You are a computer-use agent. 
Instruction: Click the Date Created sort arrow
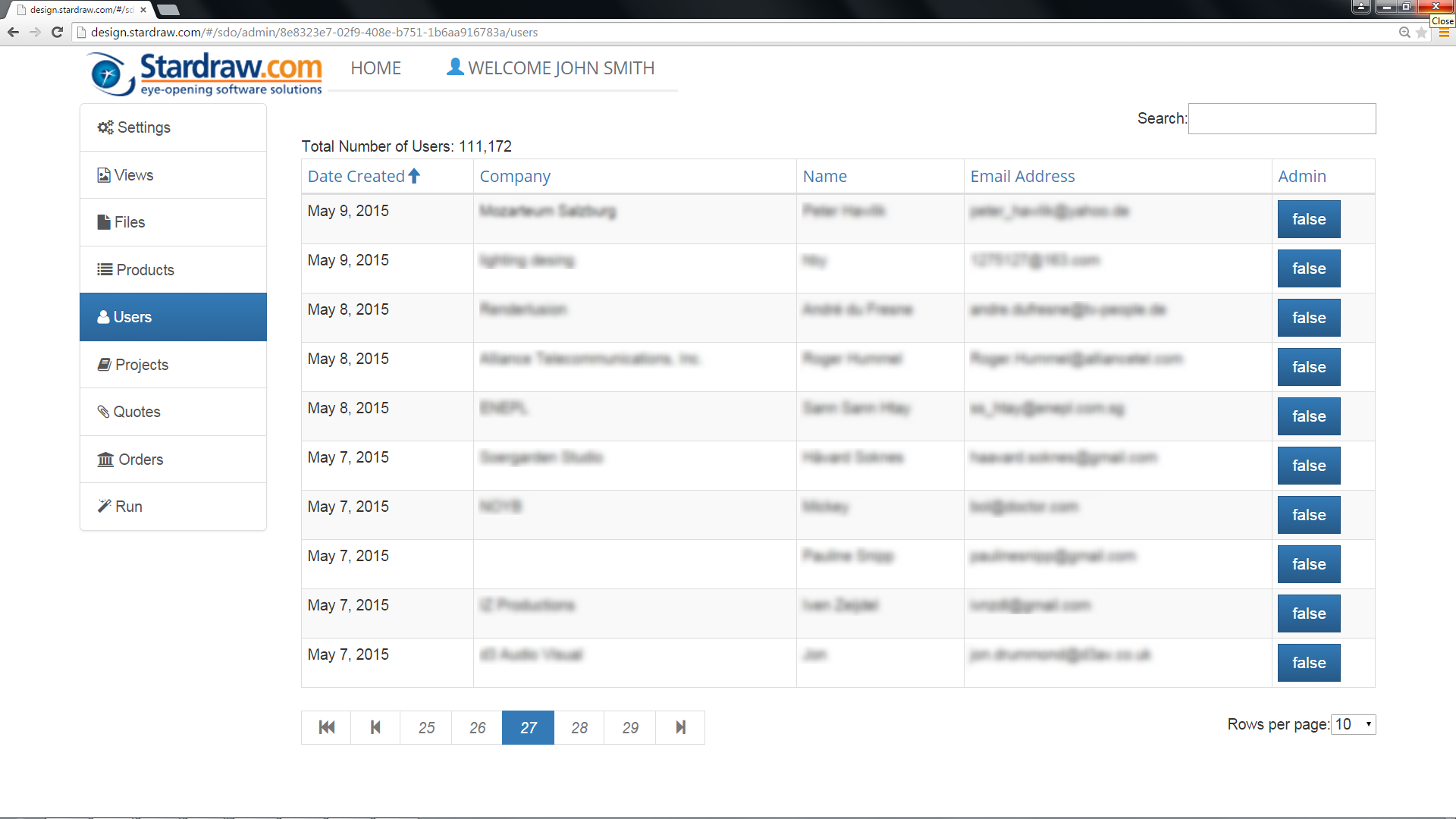[x=414, y=176]
